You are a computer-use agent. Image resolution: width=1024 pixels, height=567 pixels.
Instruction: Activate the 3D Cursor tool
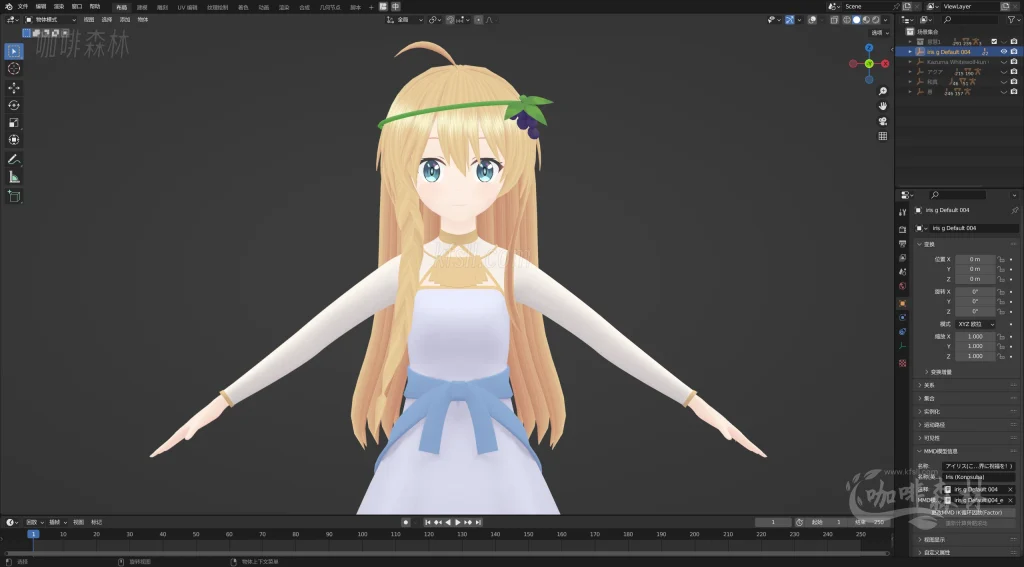point(14,69)
